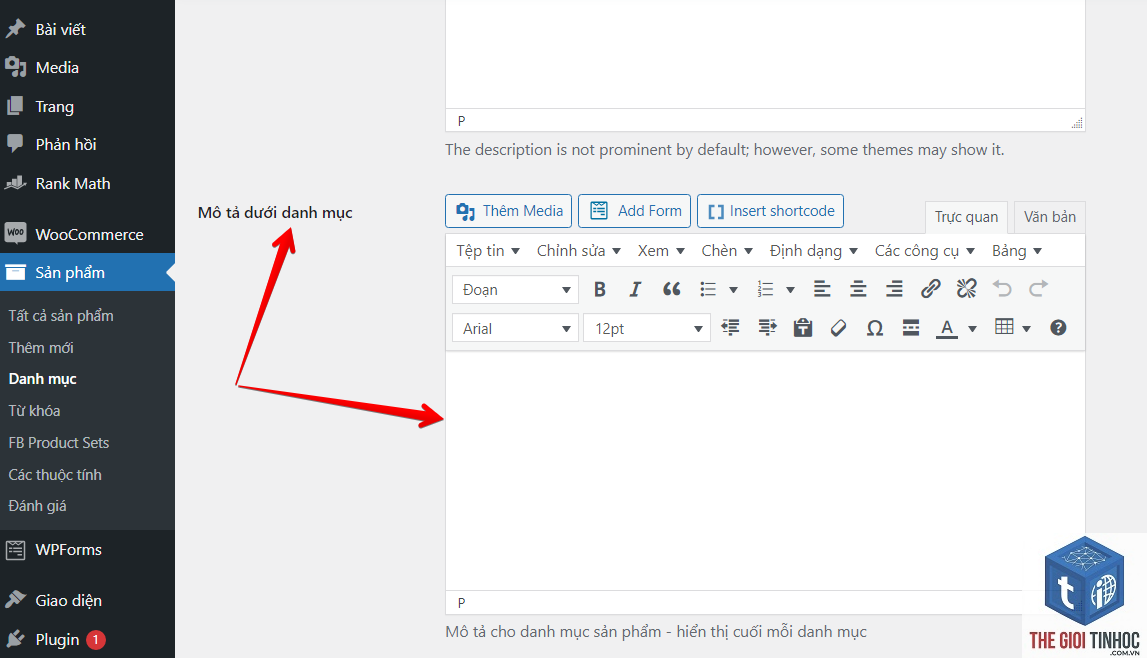Apply text color with A icon

(x=947, y=328)
